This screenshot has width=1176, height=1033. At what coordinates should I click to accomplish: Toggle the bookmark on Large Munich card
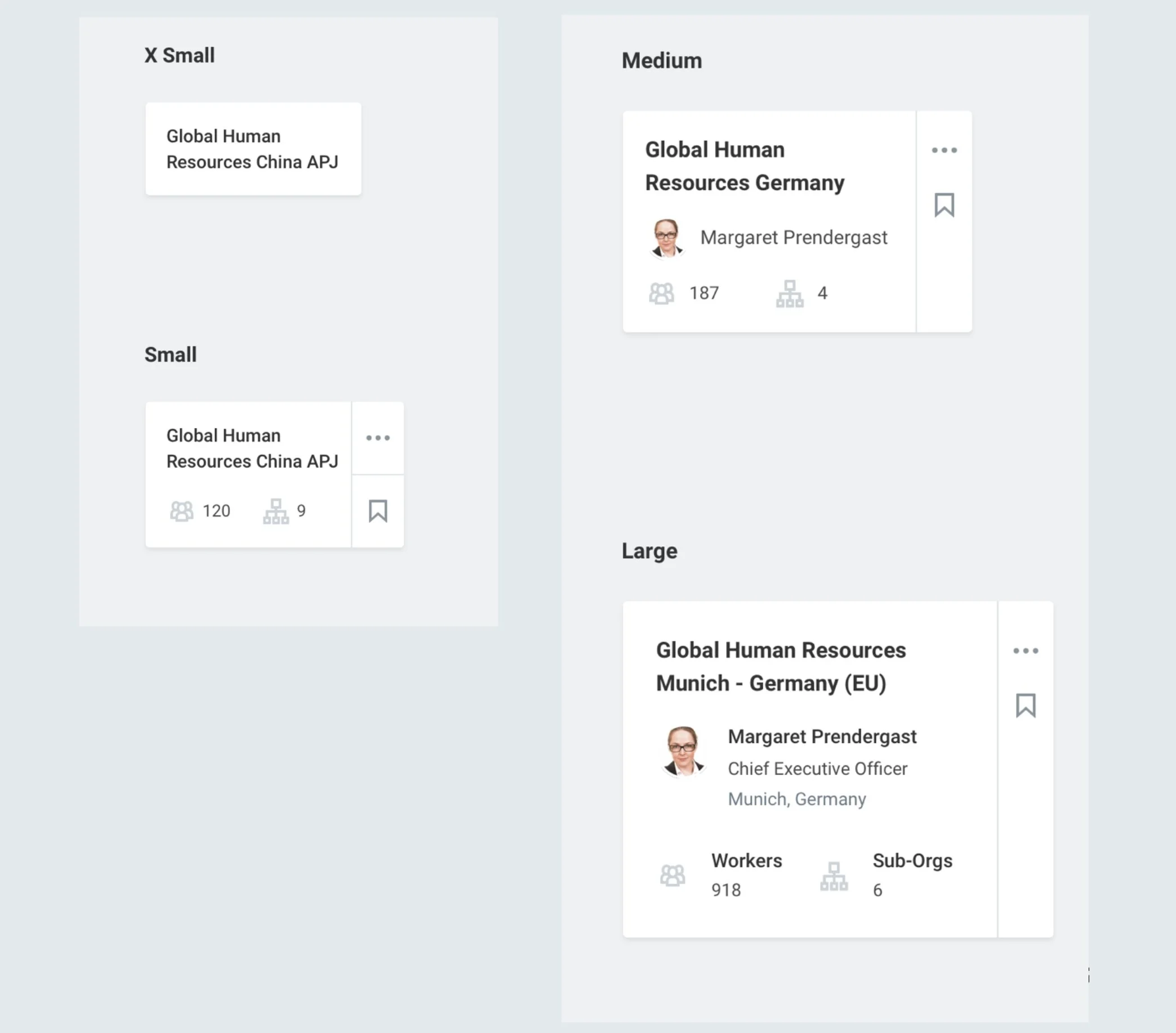tap(1026, 706)
